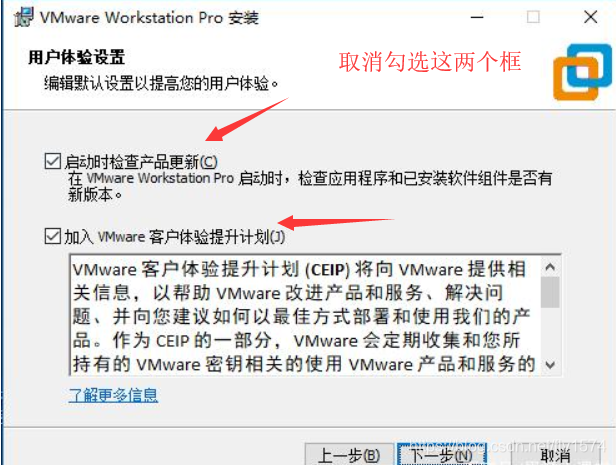Click the 取消 button
Screen dimensions: 616x465
556,456
